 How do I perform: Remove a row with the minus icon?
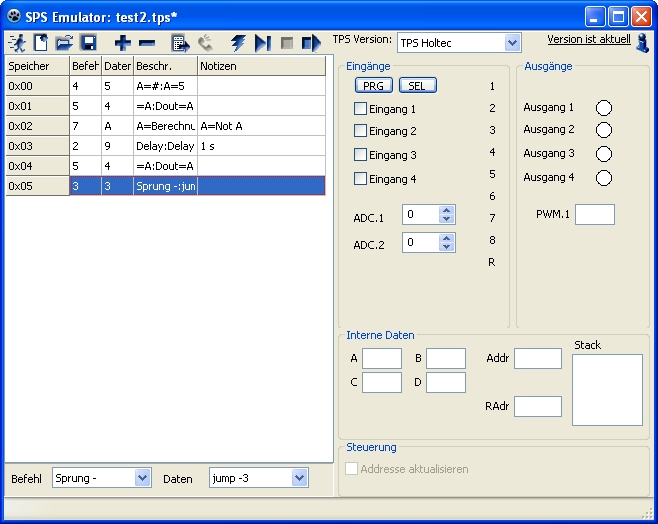(x=147, y=43)
